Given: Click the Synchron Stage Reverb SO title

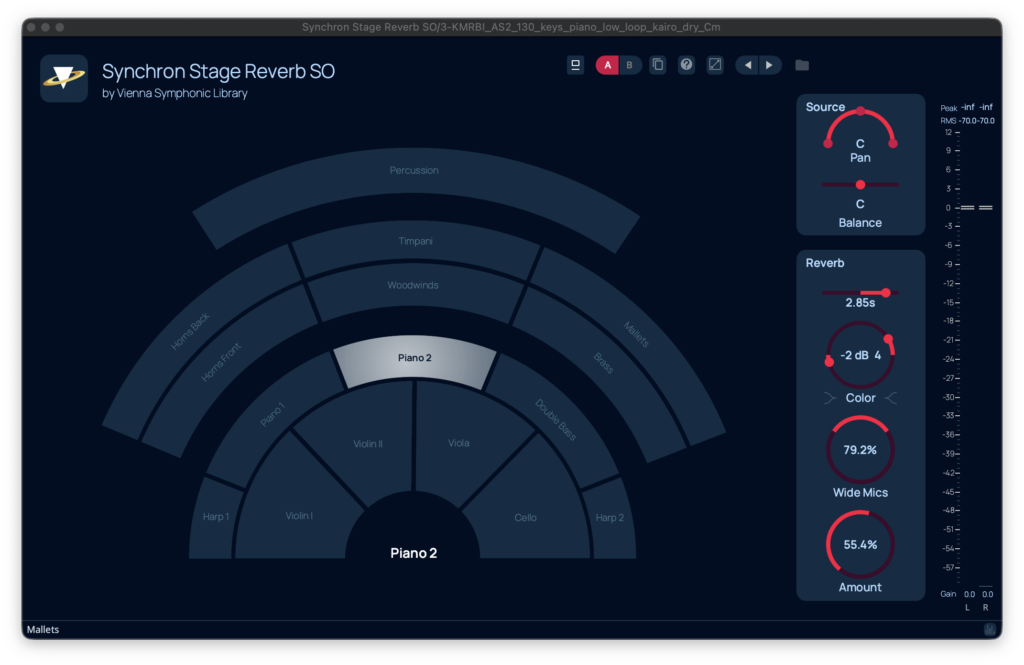Looking at the screenshot, I should click(218, 71).
